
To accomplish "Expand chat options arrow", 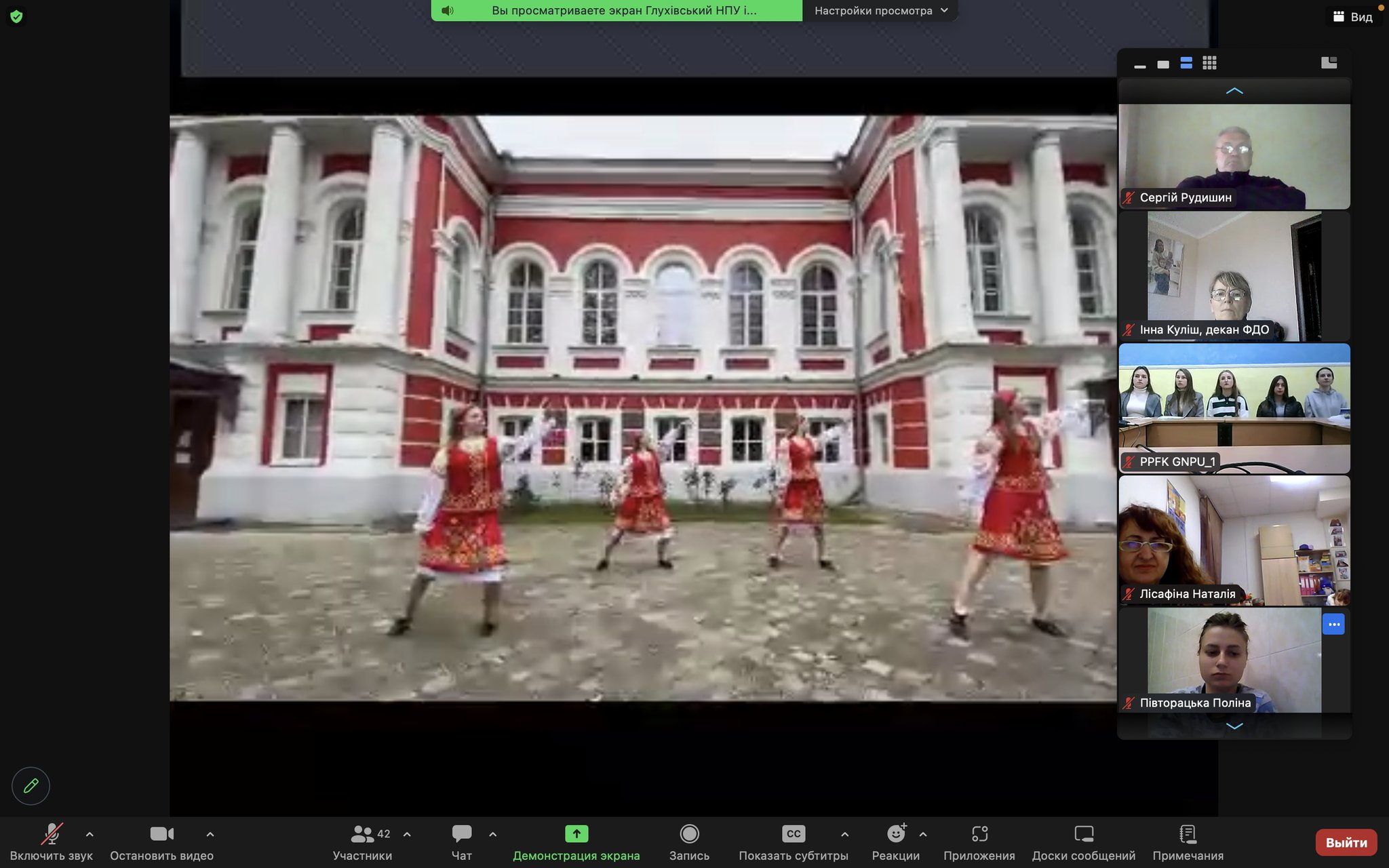I will (x=493, y=835).
